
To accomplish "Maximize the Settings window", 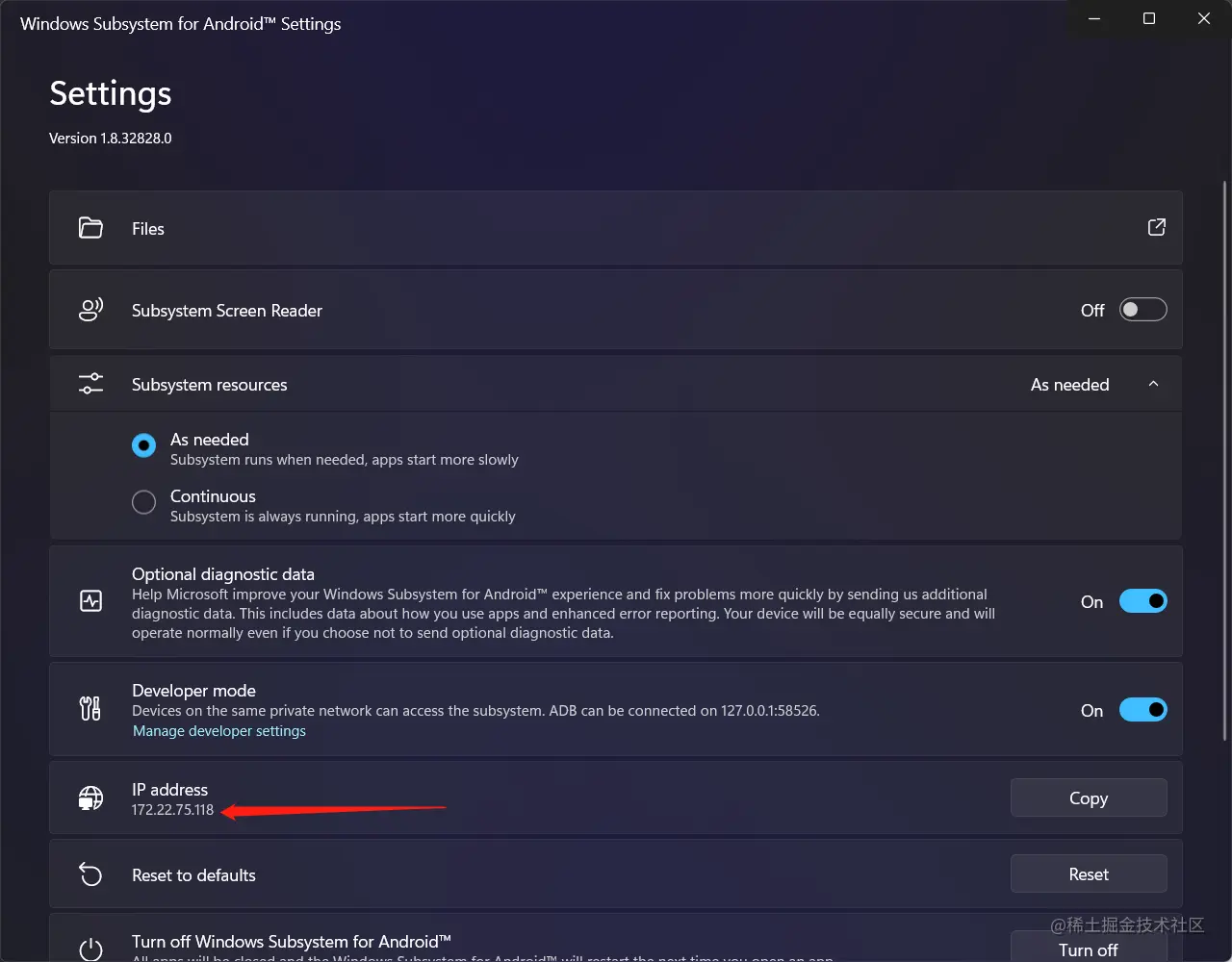I will (1149, 18).
